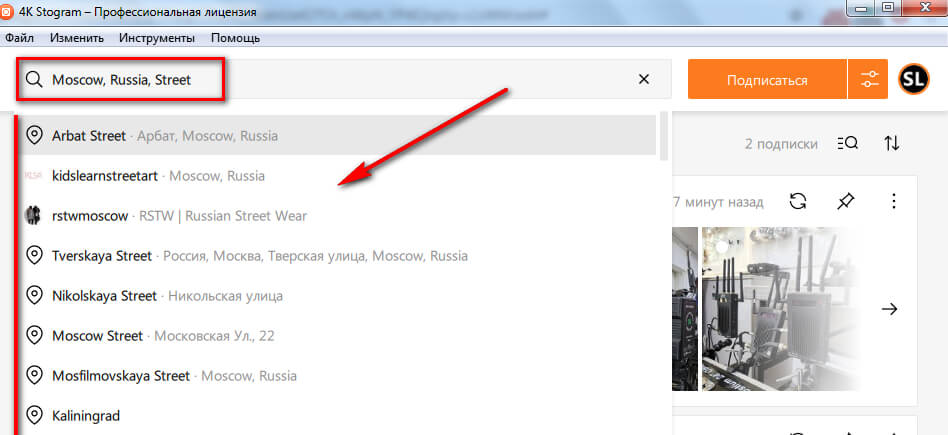Select Moscow Street suggestion

(339, 335)
